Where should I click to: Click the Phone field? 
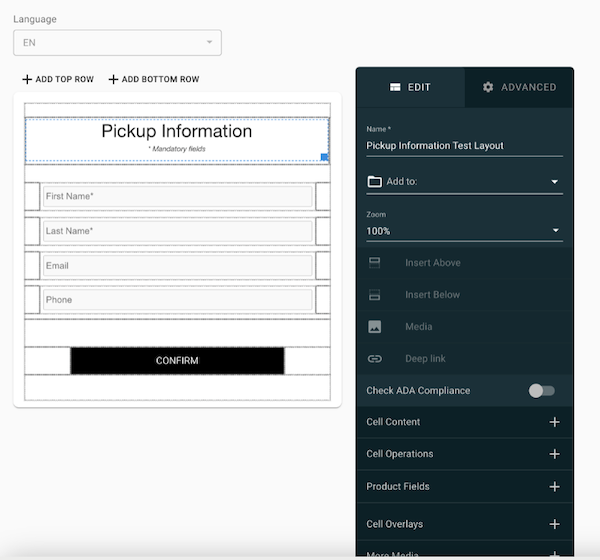(x=178, y=300)
